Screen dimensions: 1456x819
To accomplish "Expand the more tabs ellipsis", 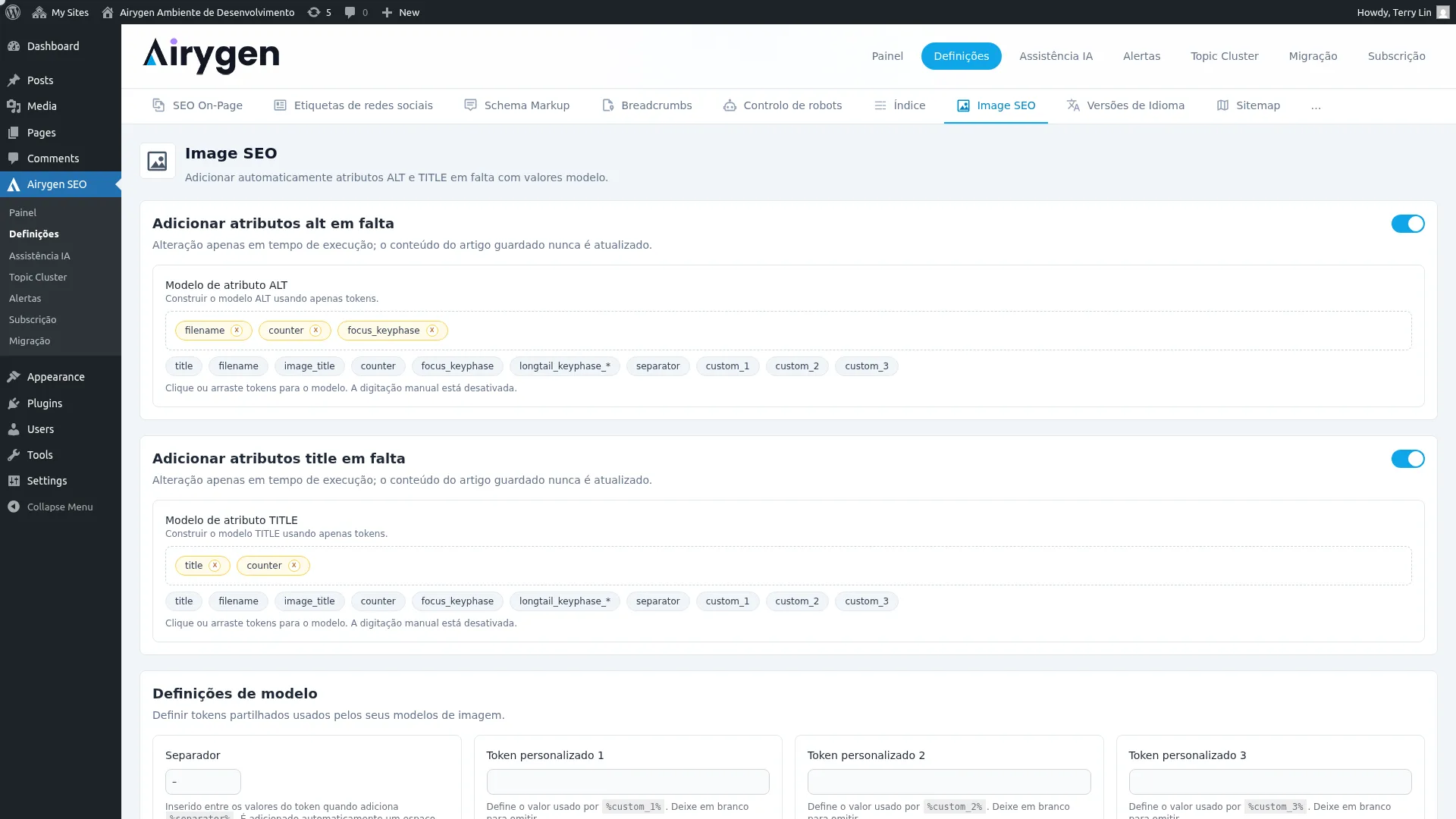I will tap(1316, 106).
